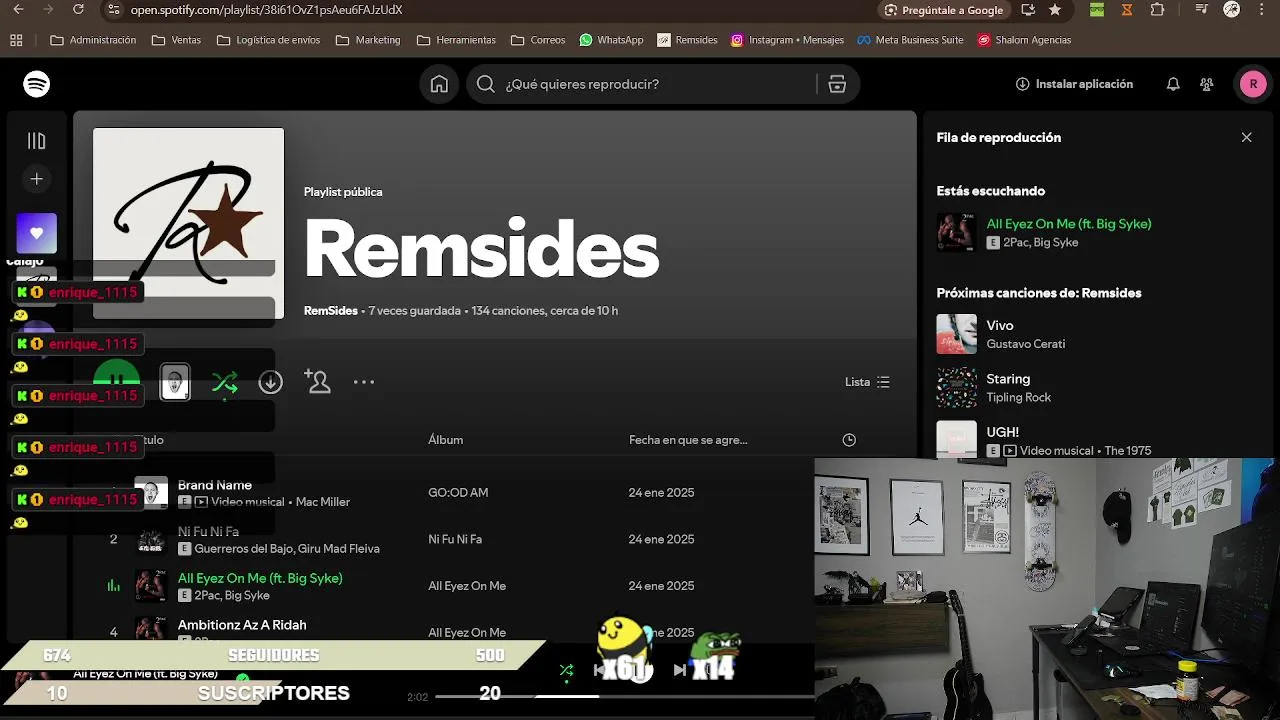Open Friend Activity people icon
This screenshot has height=720, width=1280.
coord(1207,84)
